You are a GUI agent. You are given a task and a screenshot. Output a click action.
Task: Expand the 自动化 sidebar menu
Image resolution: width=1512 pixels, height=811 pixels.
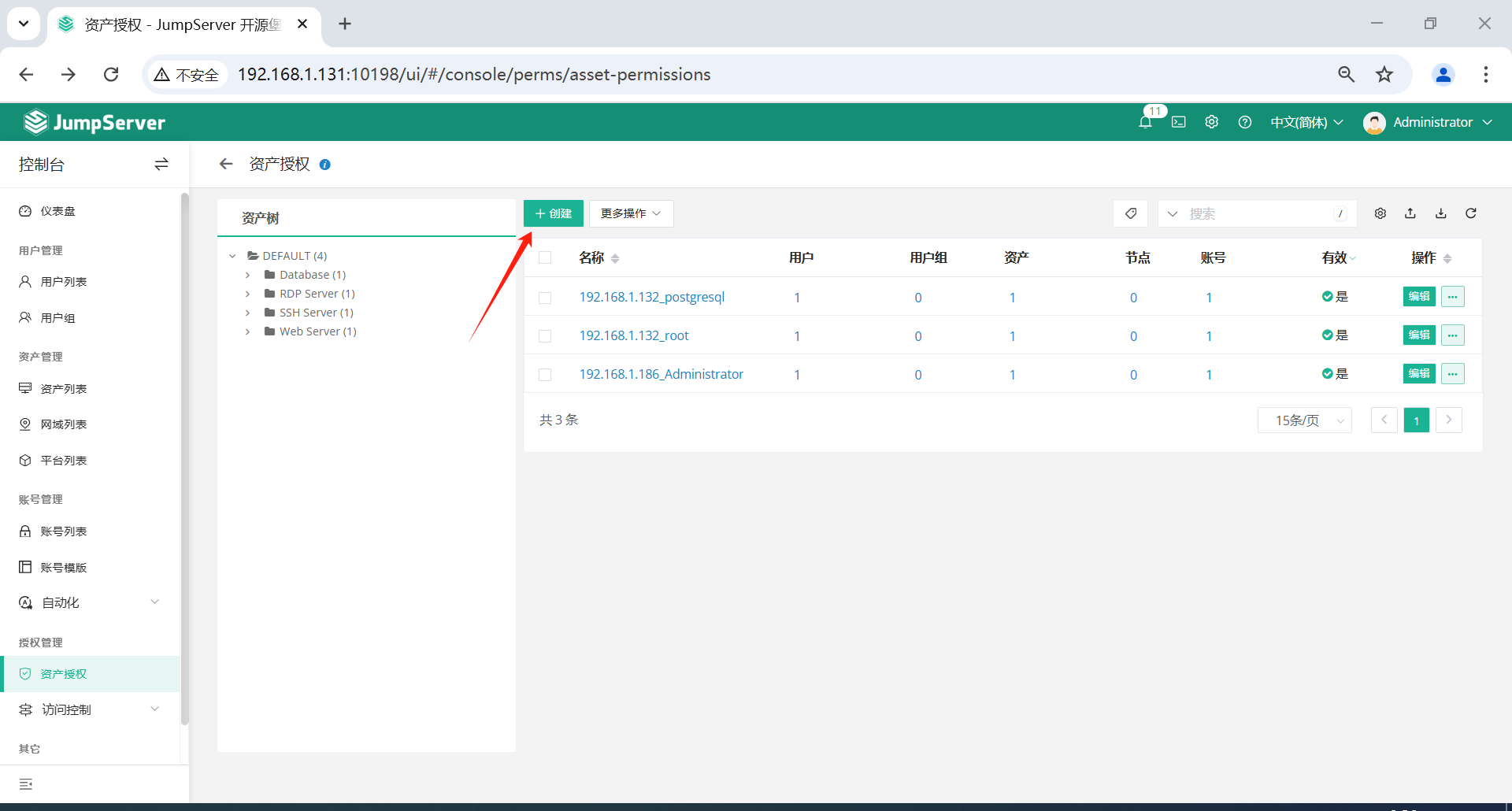click(x=90, y=602)
